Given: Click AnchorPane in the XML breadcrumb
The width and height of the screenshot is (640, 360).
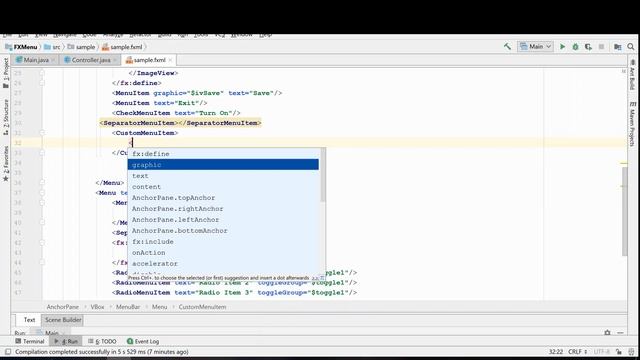Looking at the screenshot, I should pyautogui.click(x=62, y=307).
